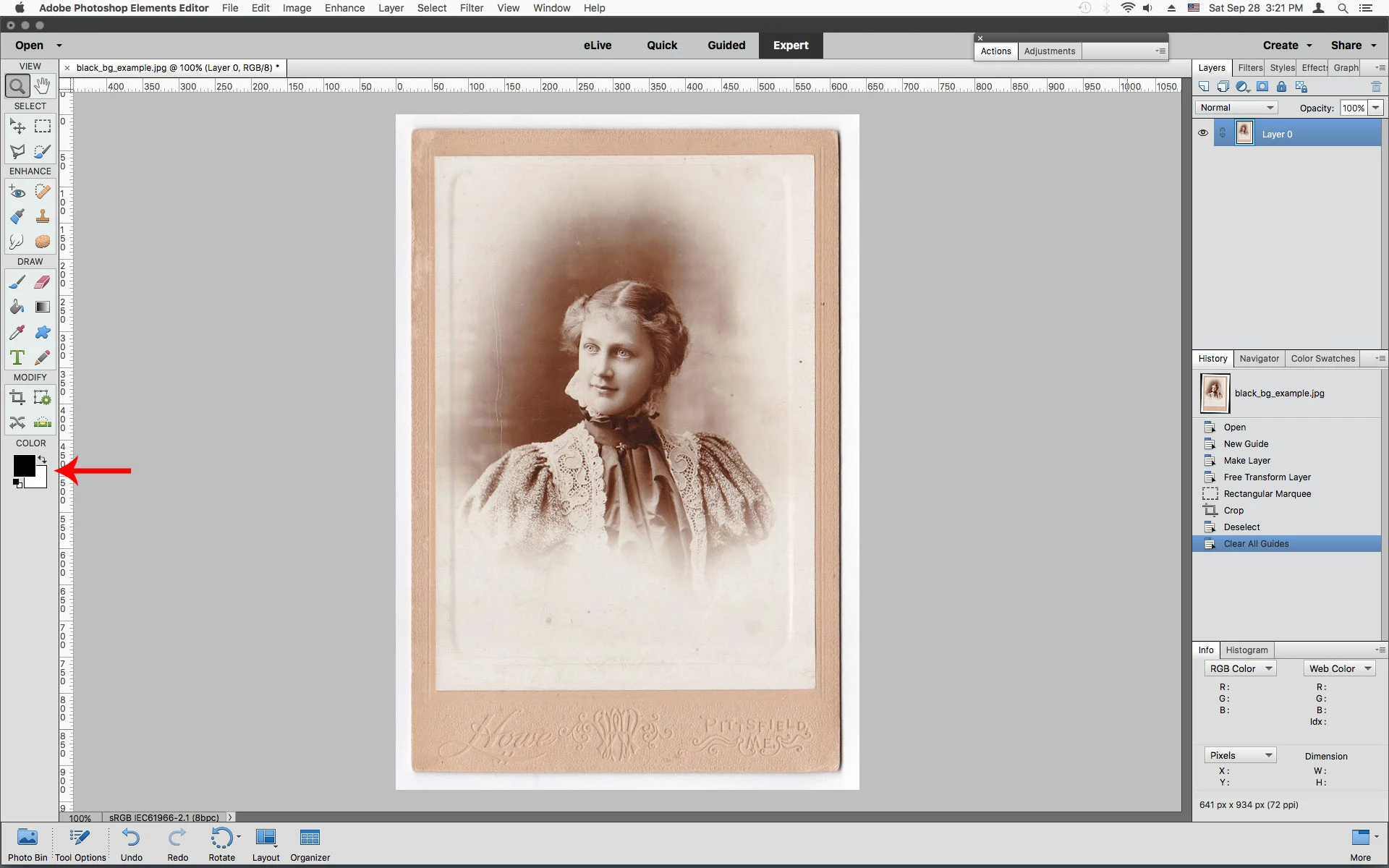Select the Red Eye Removal tool

pyautogui.click(x=17, y=192)
